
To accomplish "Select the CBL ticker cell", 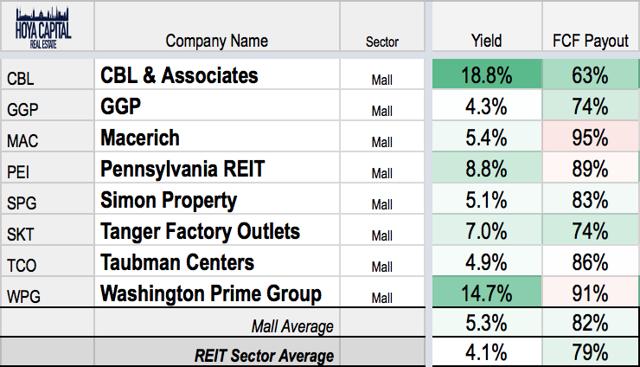I will [47, 74].
